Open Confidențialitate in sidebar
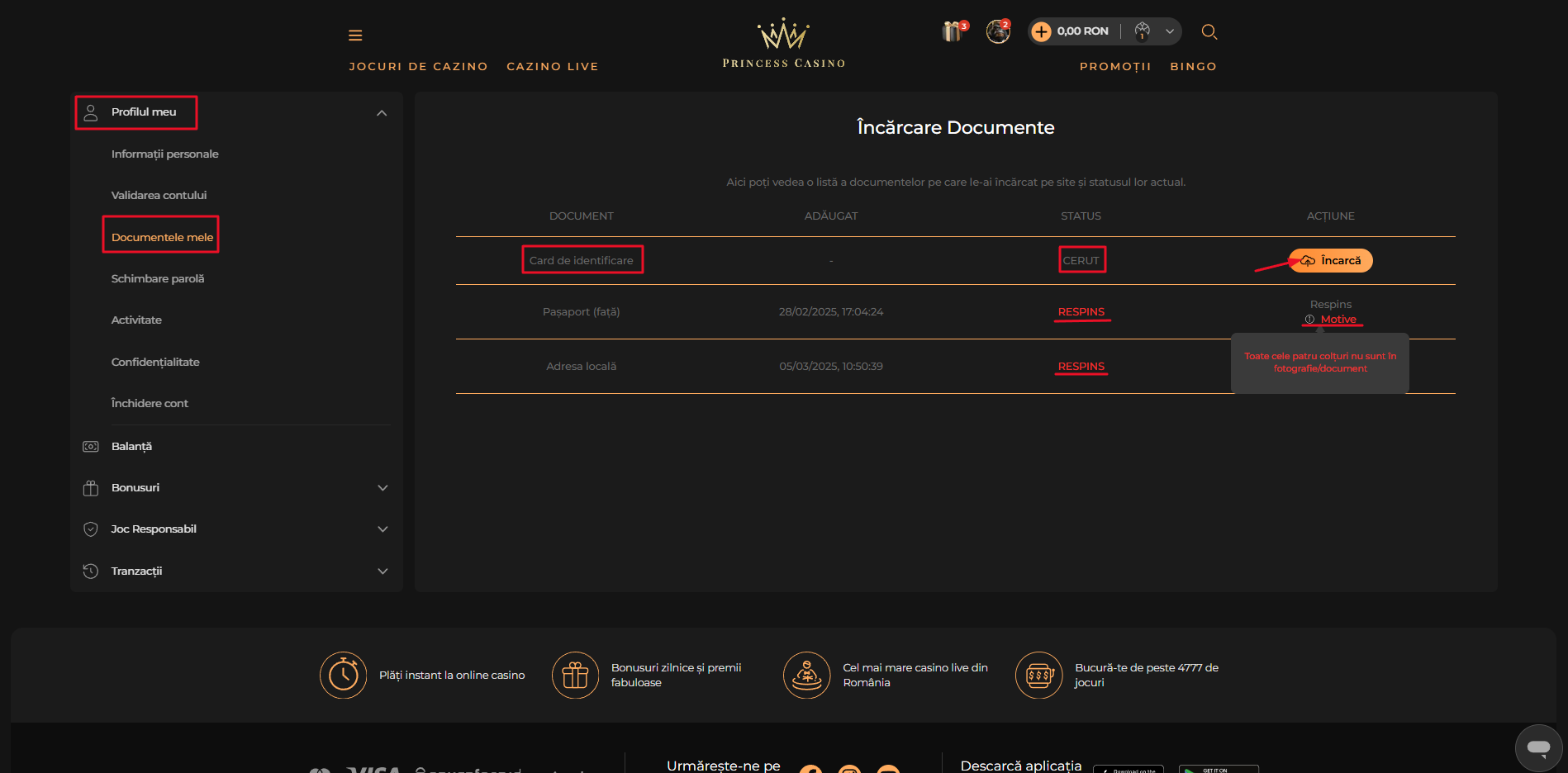 click(155, 363)
